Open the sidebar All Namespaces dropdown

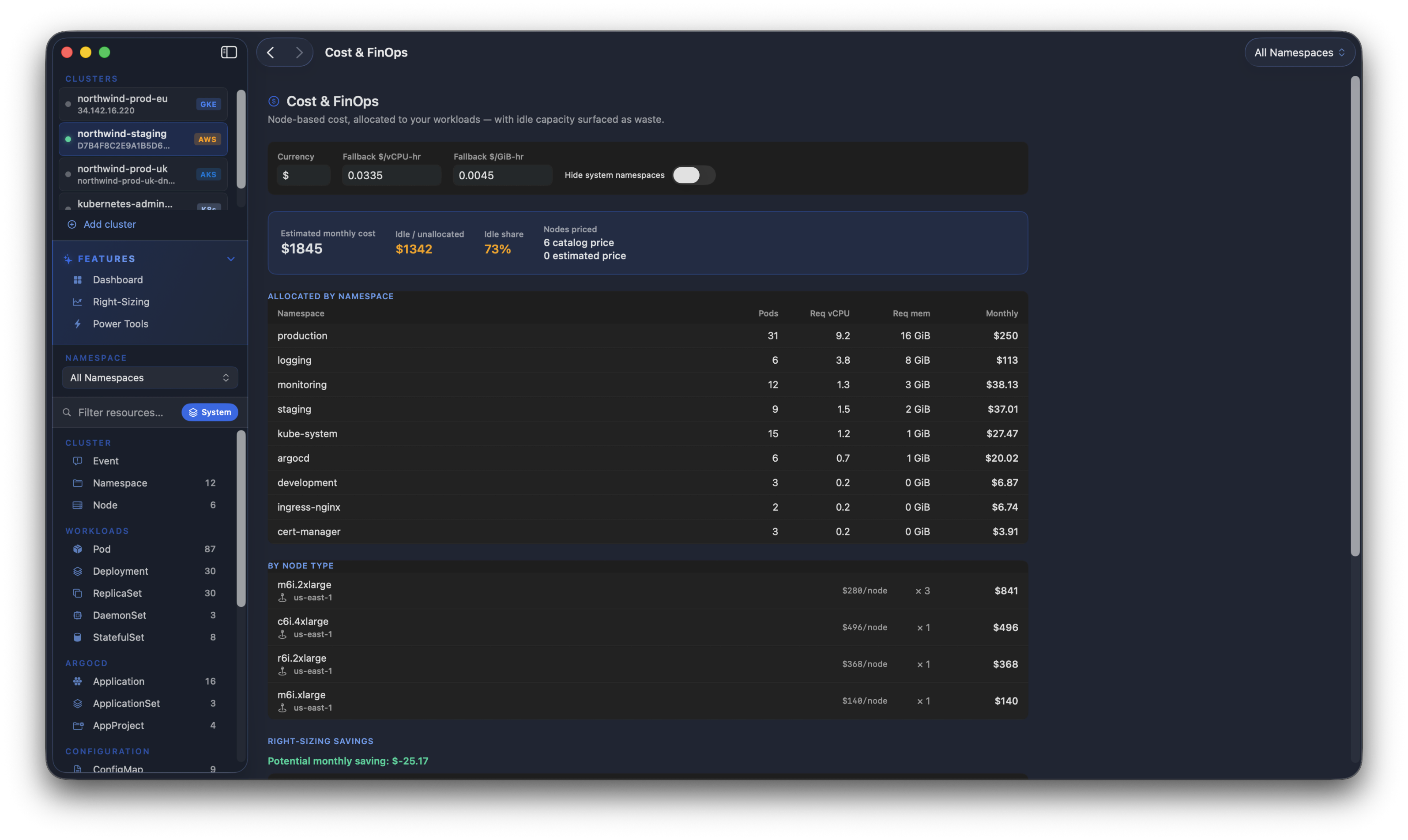click(x=149, y=377)
